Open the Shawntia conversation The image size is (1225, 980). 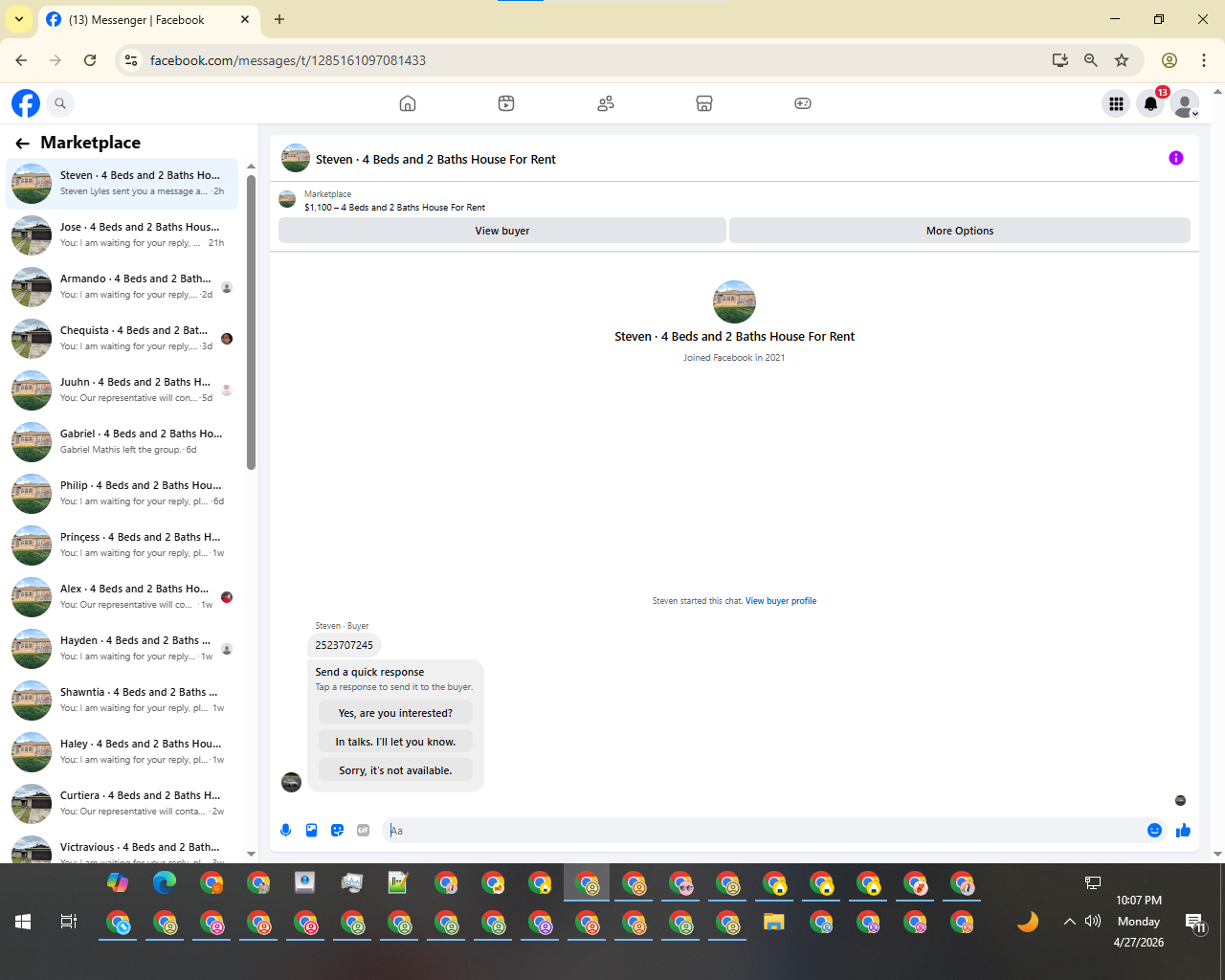(122, 700)
